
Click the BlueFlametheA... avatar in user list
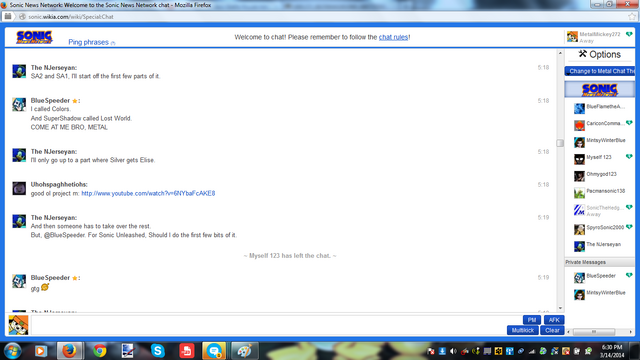coord(579,108)
